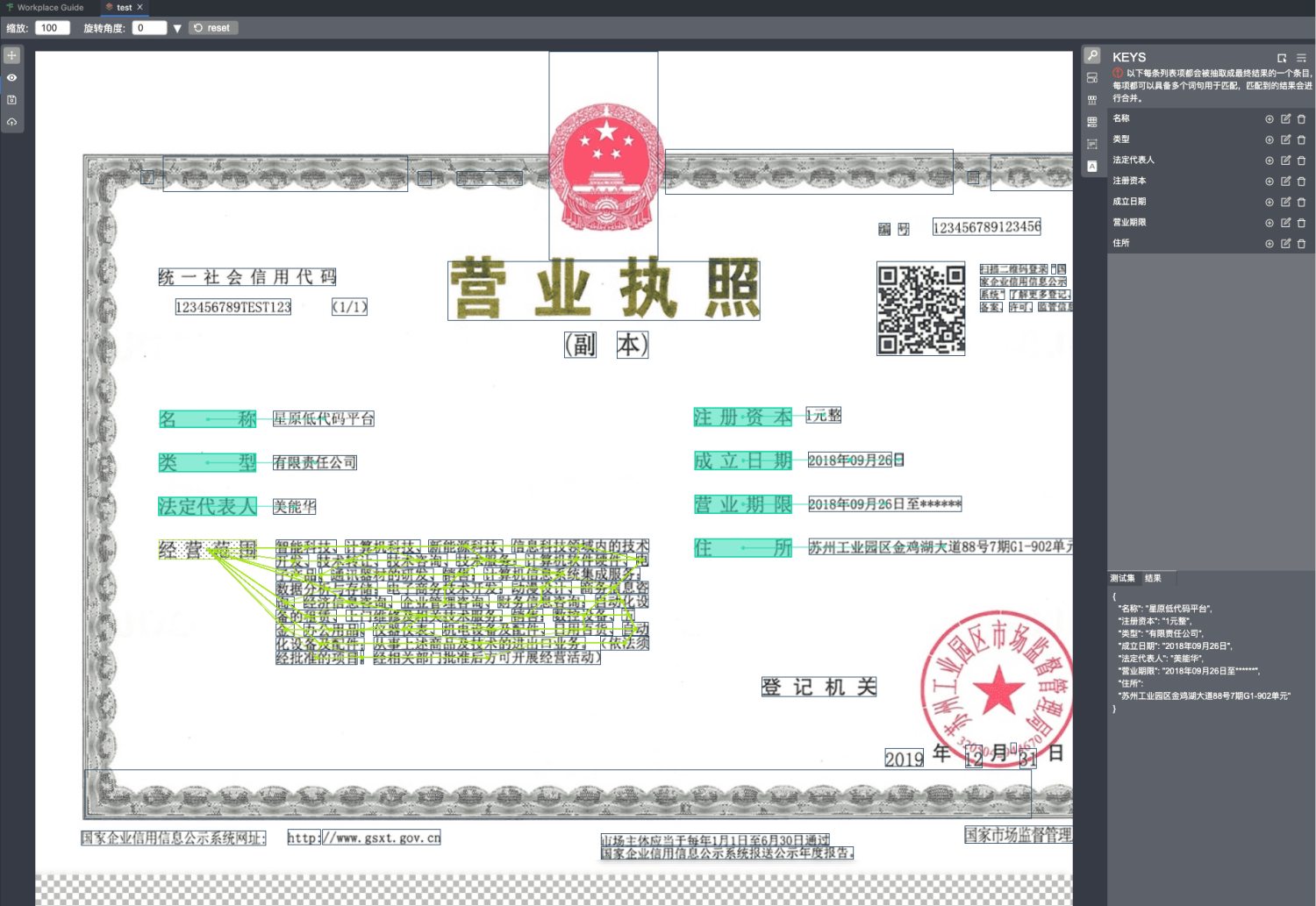The image size is (1316, 906).
Task: Click the www.gsxt.gov.cn URL box
Action: 381,838
